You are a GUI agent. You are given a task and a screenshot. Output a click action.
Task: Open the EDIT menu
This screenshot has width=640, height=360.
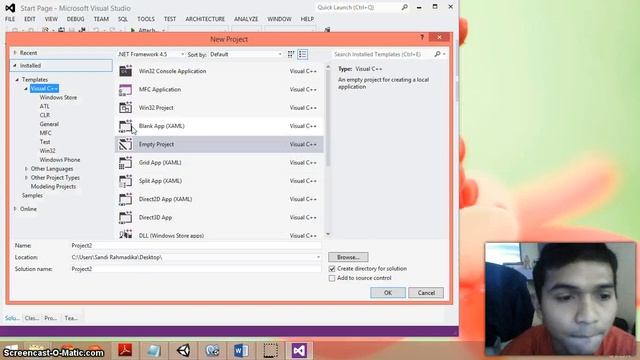pyautogui.click(x=30, y=19)
